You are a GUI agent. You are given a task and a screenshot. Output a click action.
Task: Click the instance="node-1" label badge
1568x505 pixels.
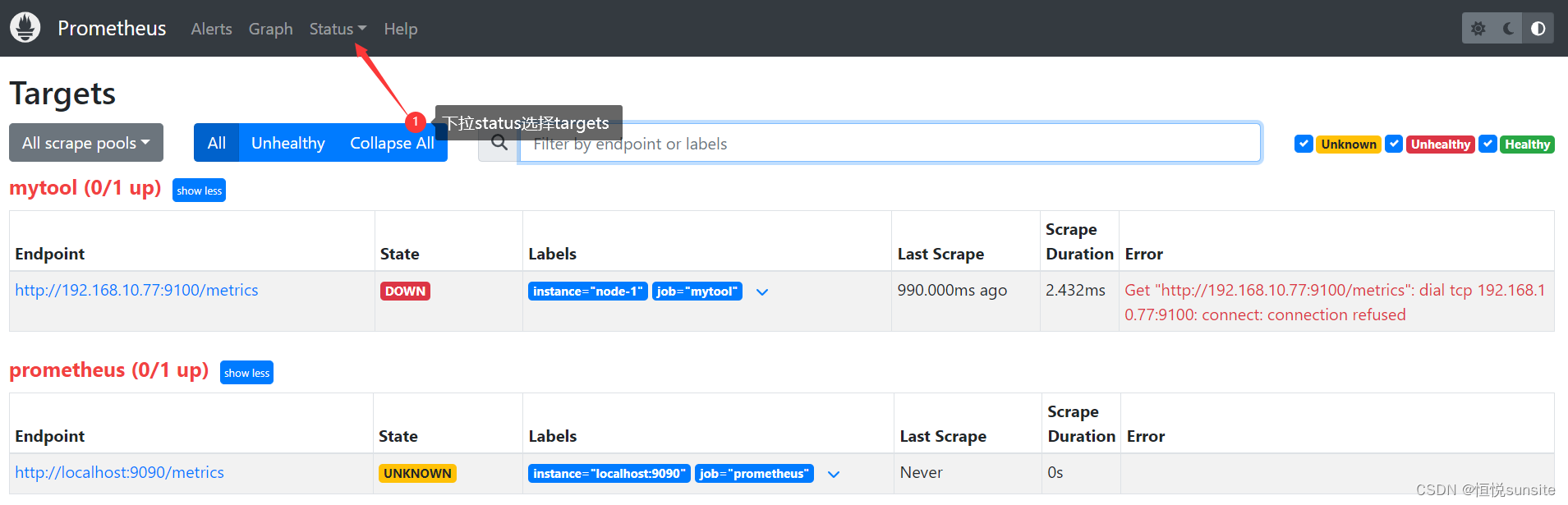click(587, 292)
